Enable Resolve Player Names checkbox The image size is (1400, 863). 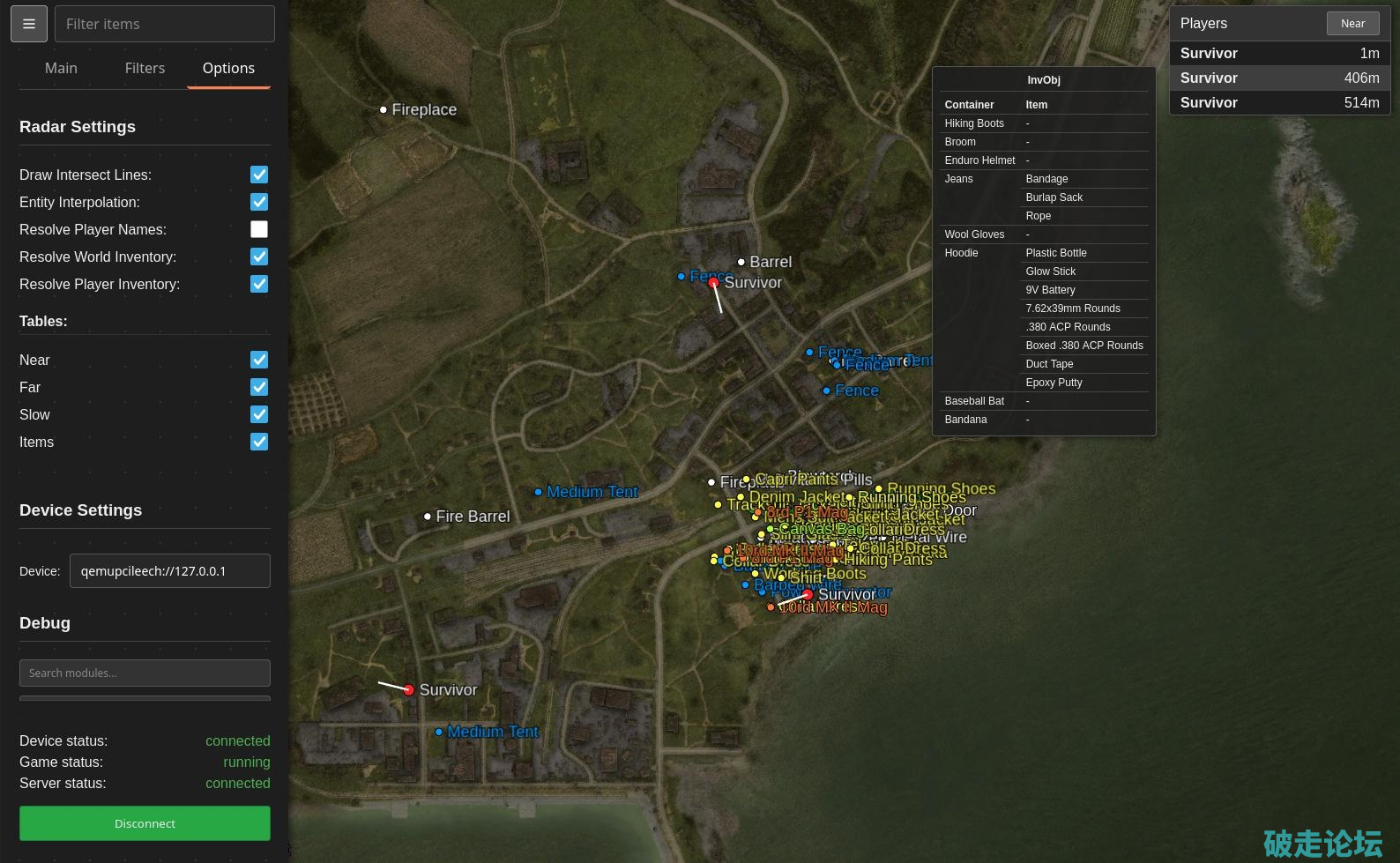258,229
